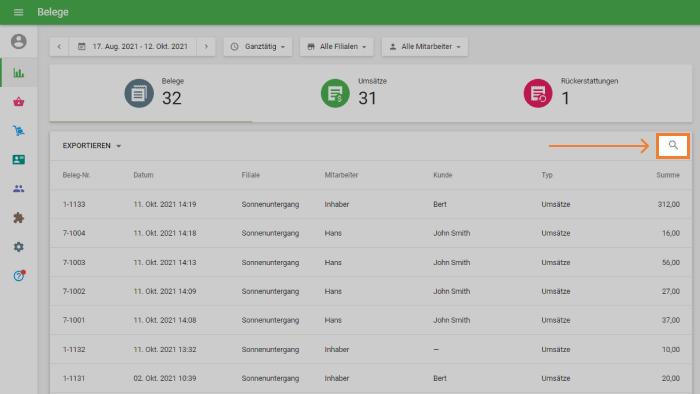Expand the Alle Filialen dropdown
Screen dimensions: 700x394
(x=337, y=46)
